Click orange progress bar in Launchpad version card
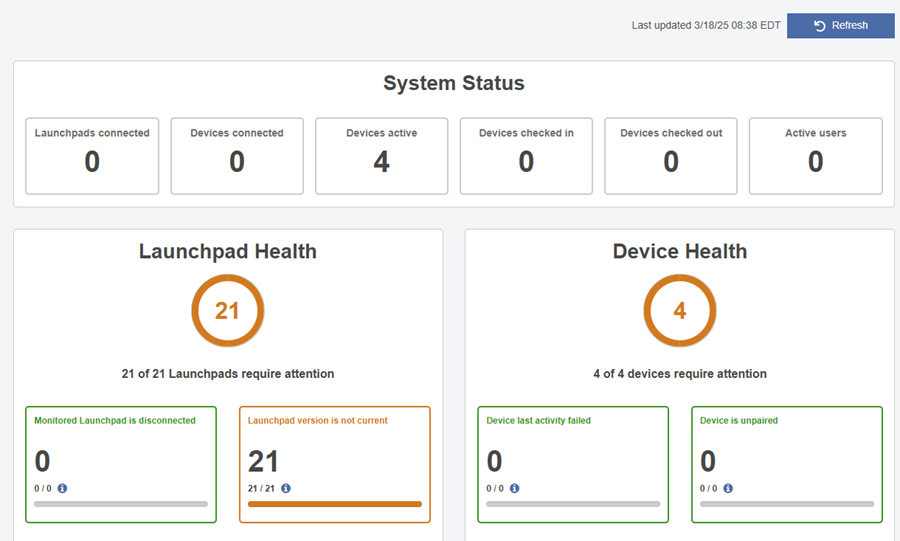This screenshot has height=541, width=900. pos(335,504)
